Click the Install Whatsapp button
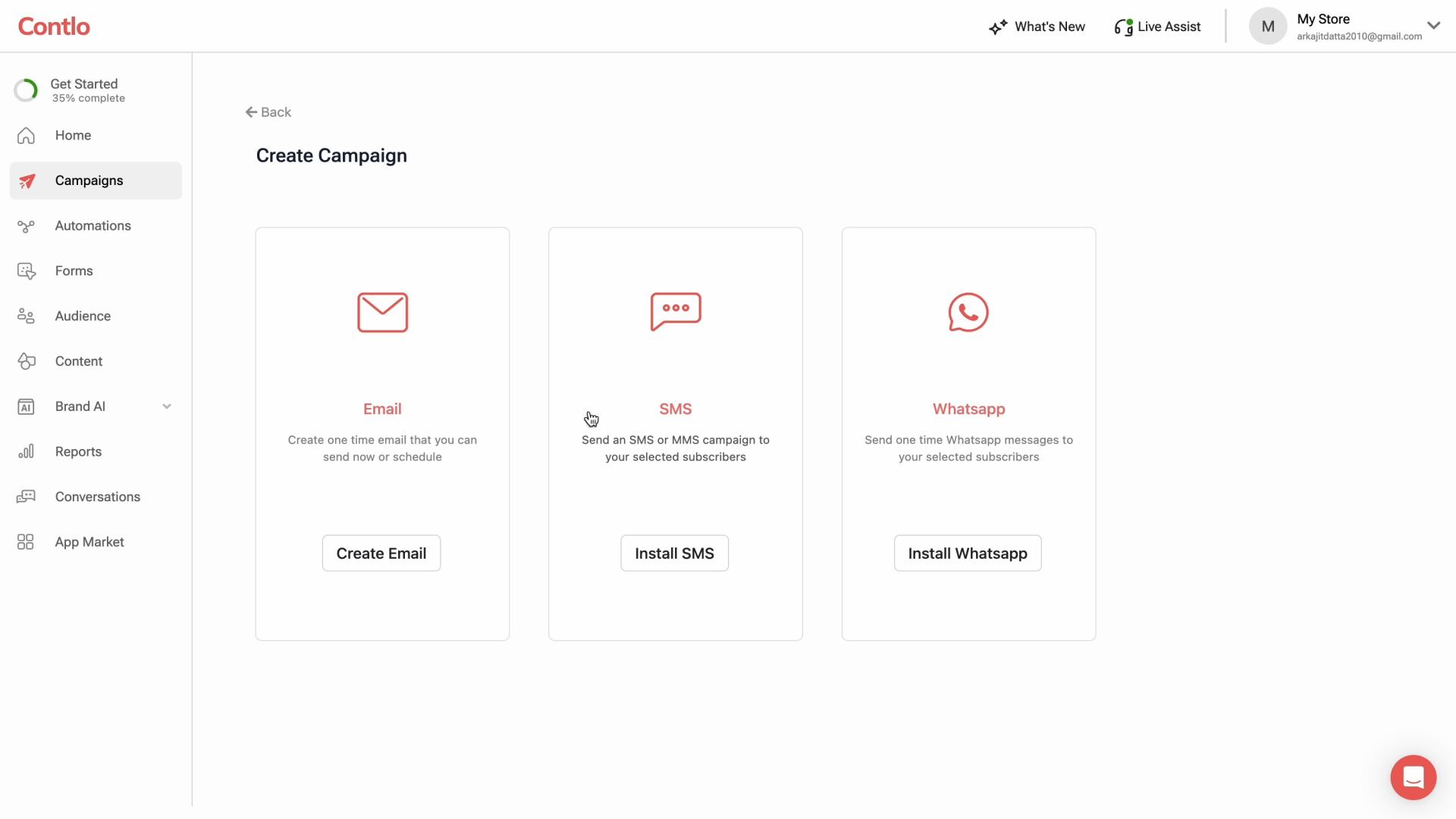Screen dimensions: 1456x819 [968, 554]
